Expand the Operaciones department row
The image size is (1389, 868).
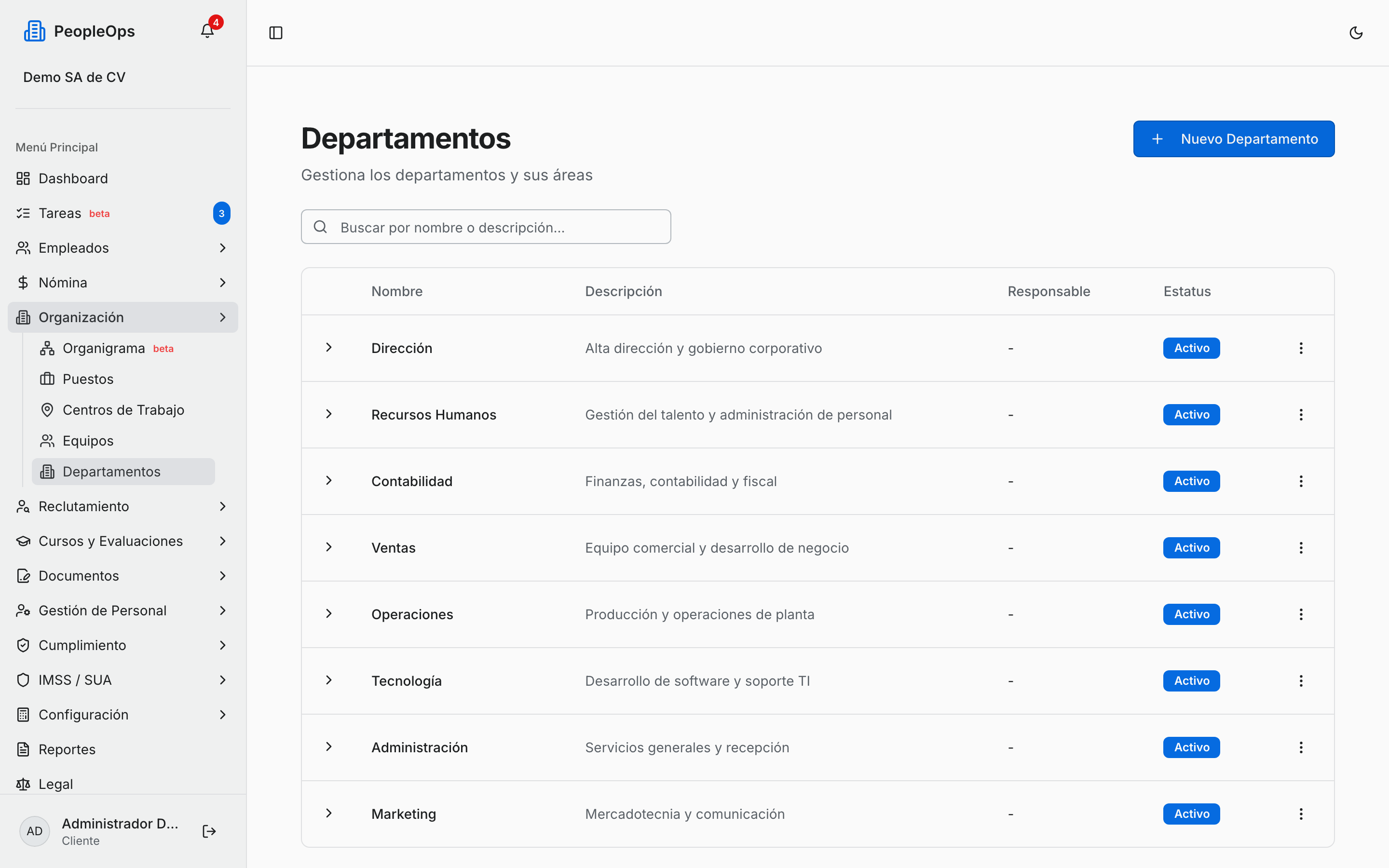329,614
